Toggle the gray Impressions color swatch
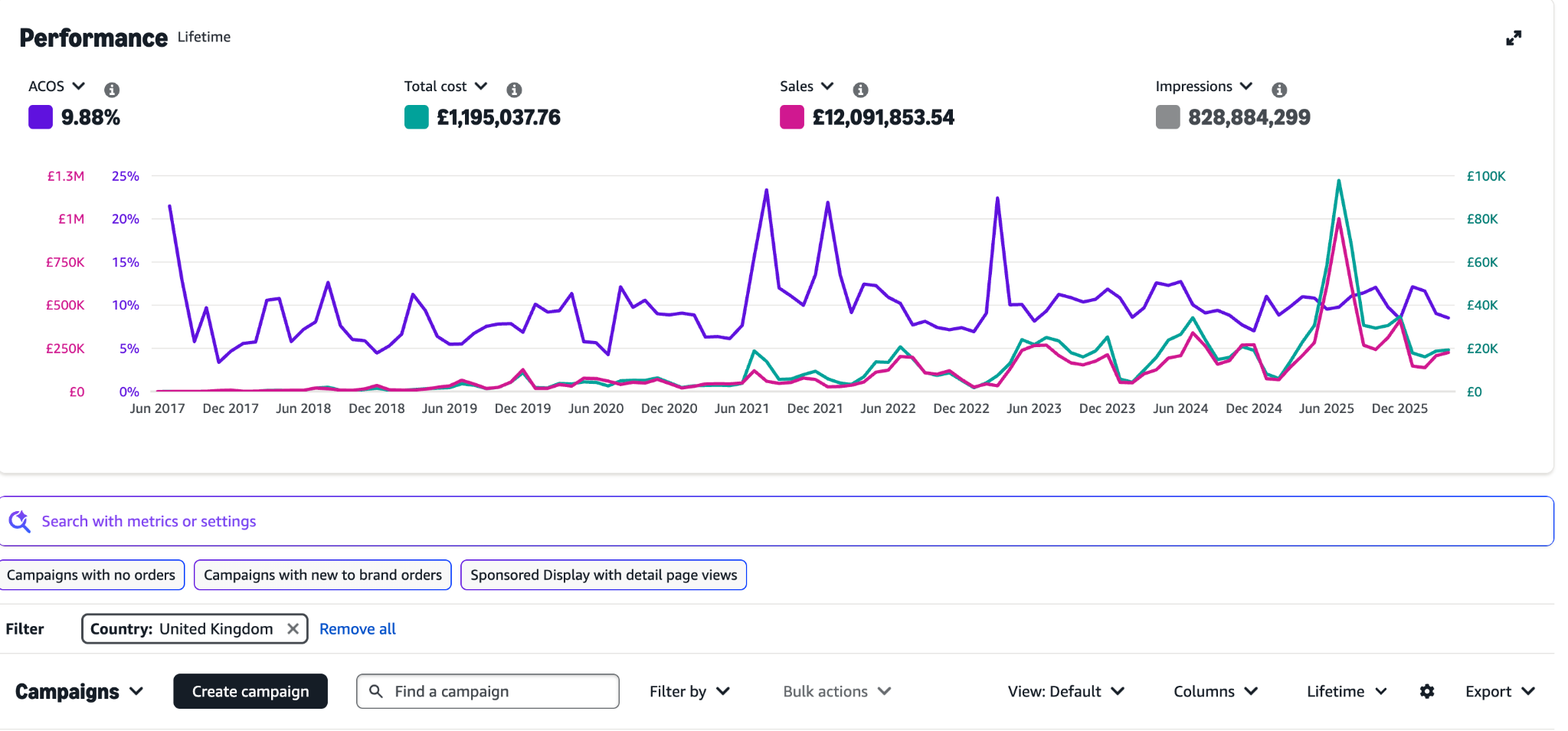This screenshot has width=1568, height=731. click(1168, 117)
